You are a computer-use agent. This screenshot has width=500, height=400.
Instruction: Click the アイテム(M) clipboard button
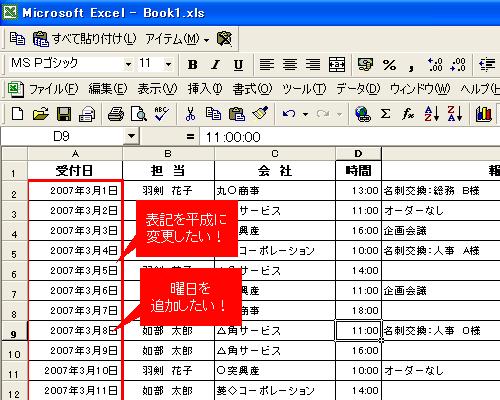(177, 39)
